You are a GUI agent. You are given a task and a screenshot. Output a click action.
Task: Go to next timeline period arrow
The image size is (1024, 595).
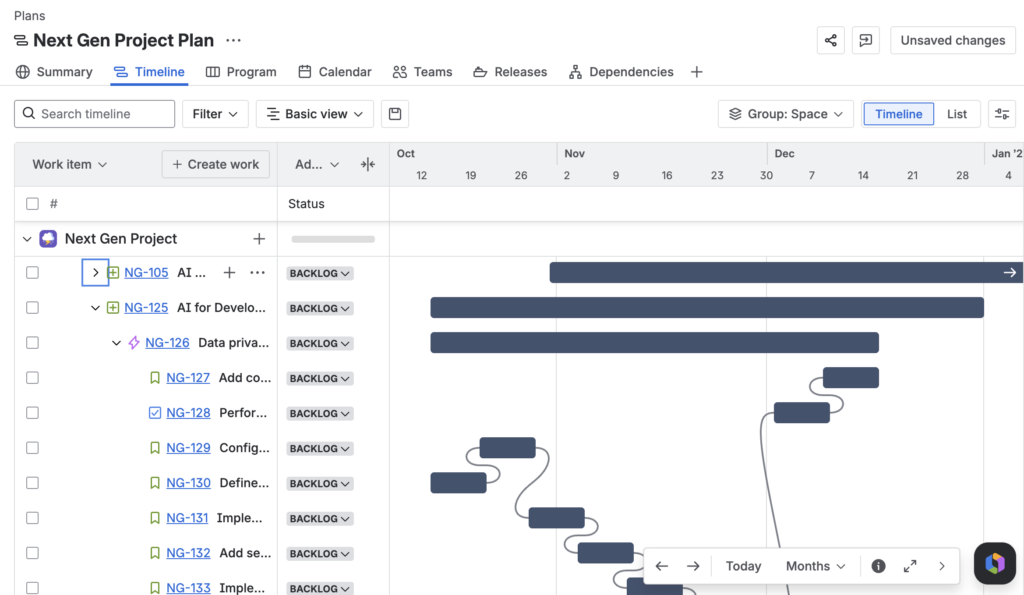pyautogui.click(x=693, y=566)
